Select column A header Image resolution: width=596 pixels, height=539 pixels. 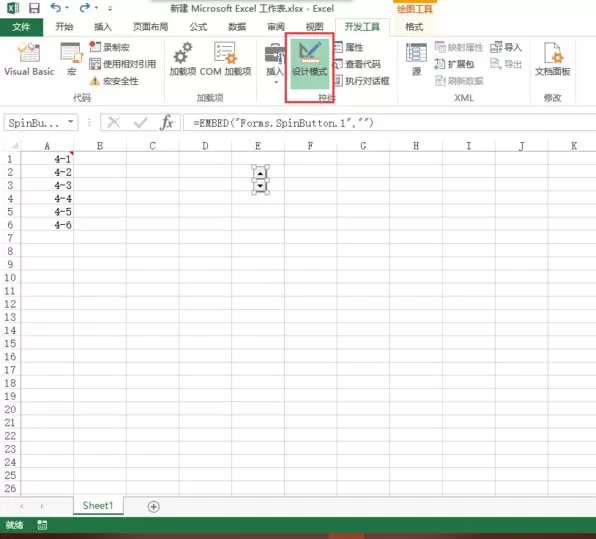coord(47,146)
